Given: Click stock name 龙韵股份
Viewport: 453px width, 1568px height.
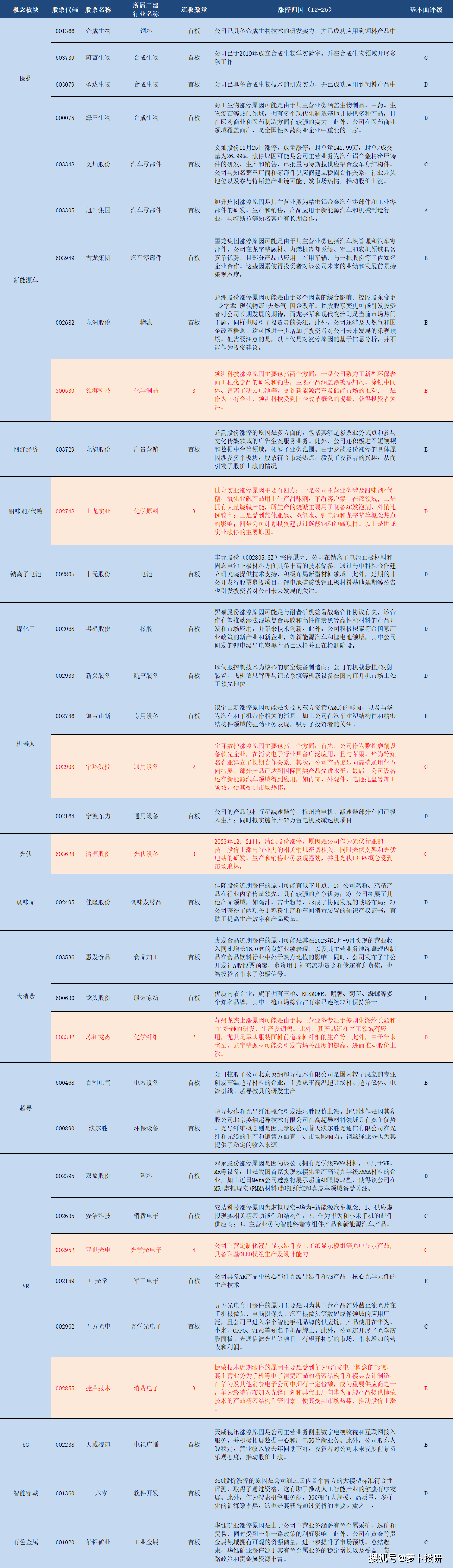Looking at the screenshot, I should tap(98, 449).
